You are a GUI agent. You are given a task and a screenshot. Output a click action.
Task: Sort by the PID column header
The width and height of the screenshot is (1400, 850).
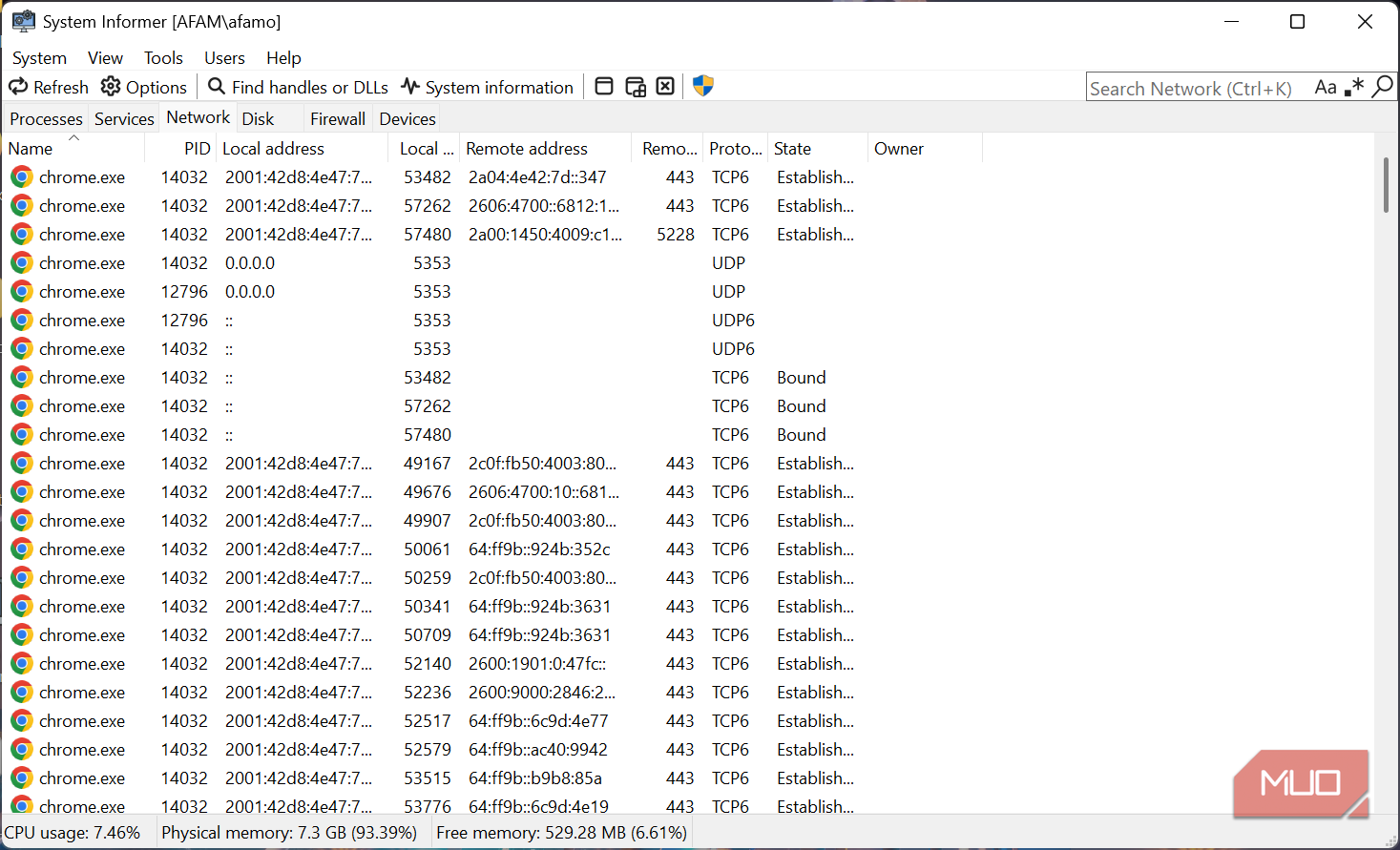[x=180, y=149]
